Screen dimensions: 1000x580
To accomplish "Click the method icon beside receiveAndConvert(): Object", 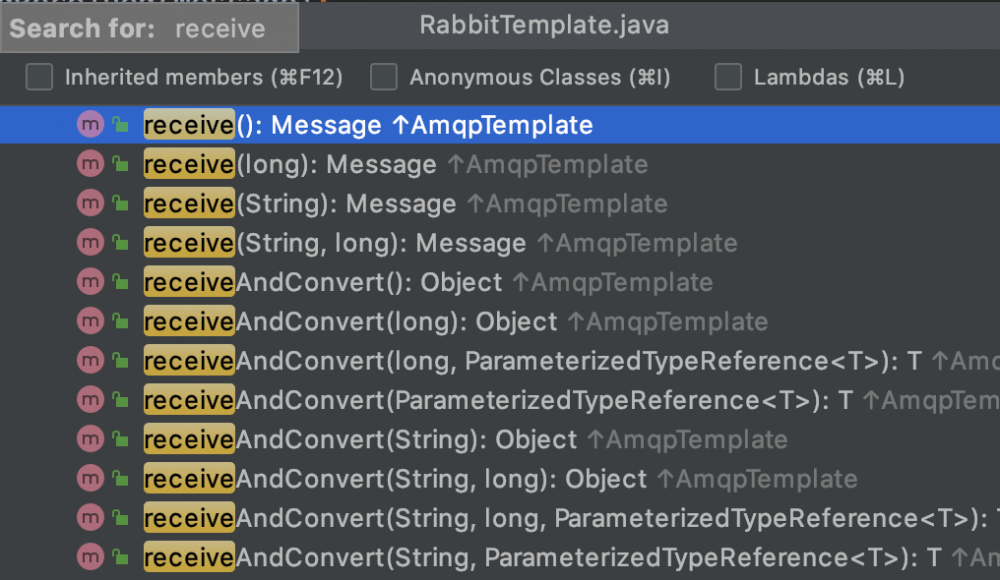I will point(90,282).
